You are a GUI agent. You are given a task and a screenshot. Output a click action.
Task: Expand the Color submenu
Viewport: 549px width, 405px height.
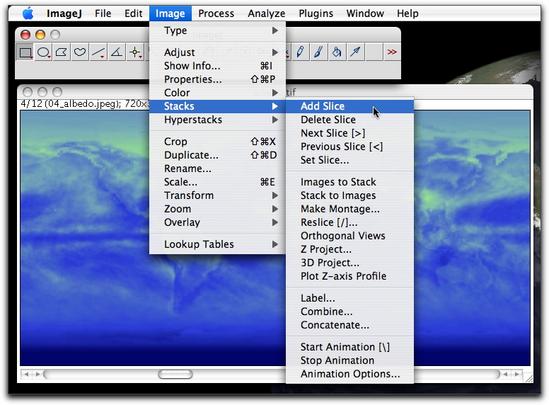tap(217, 93)
